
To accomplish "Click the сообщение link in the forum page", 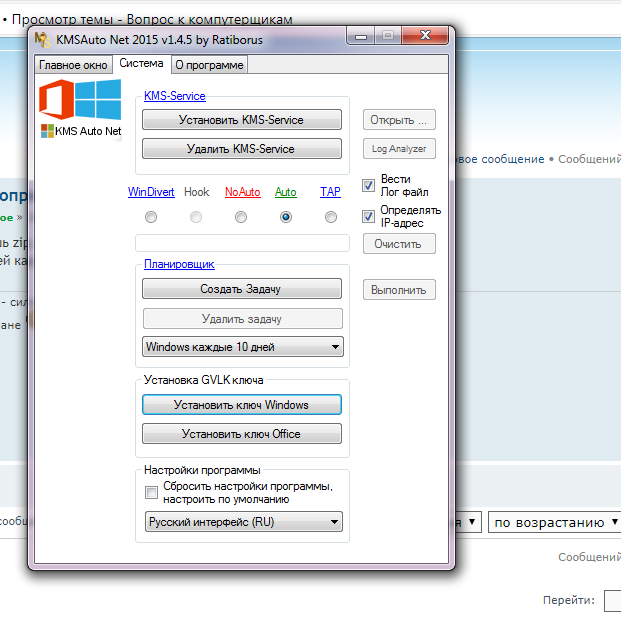I will pyautogui.click(x=501, y=159).
